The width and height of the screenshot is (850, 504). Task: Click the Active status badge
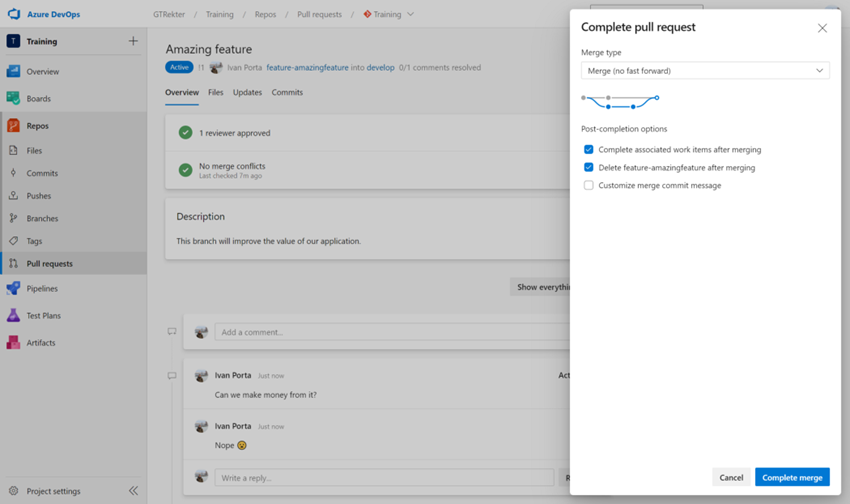[x=179, y=67]
